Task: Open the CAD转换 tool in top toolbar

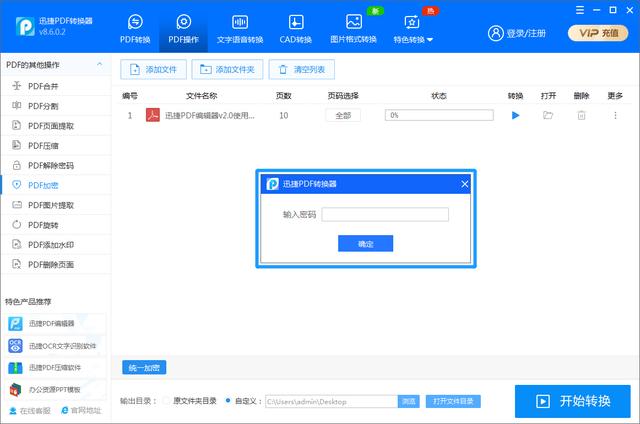Action: click(x=296, y=29)
